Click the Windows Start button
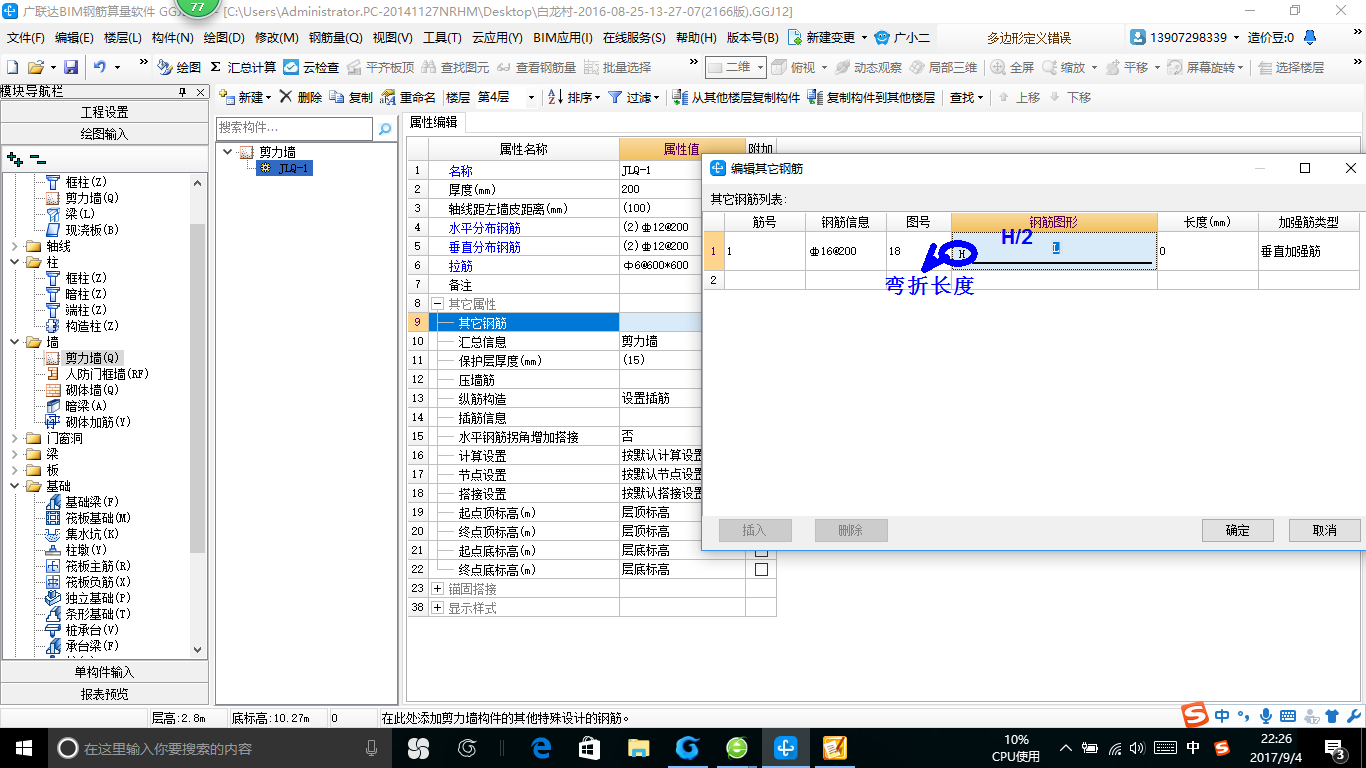Image resolution: width=1366 pixels, height=768 pixels. coord(22,747)
